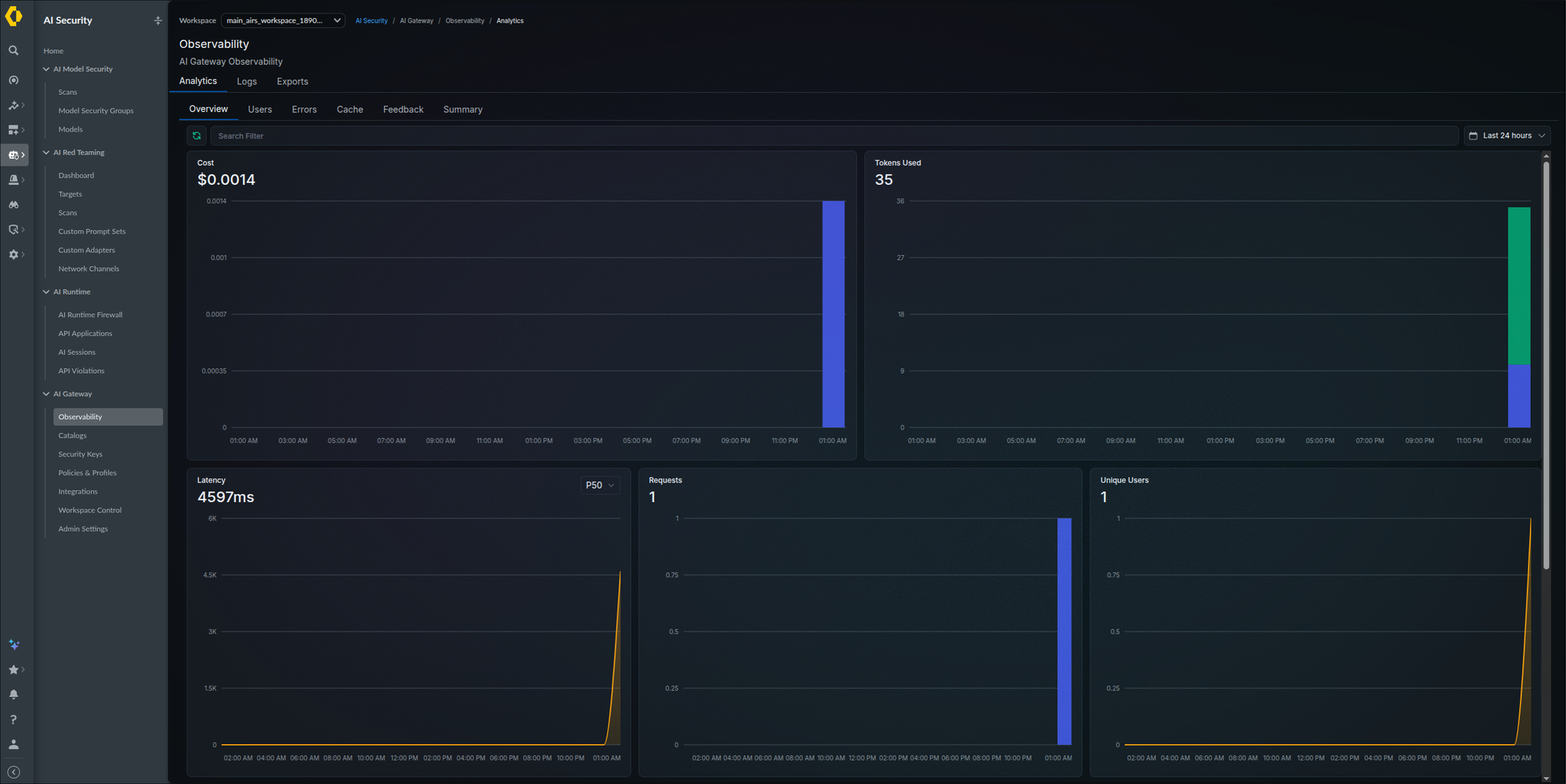
Task: Collapse sidebar with the circled back arrow
Action: point(13,772)
